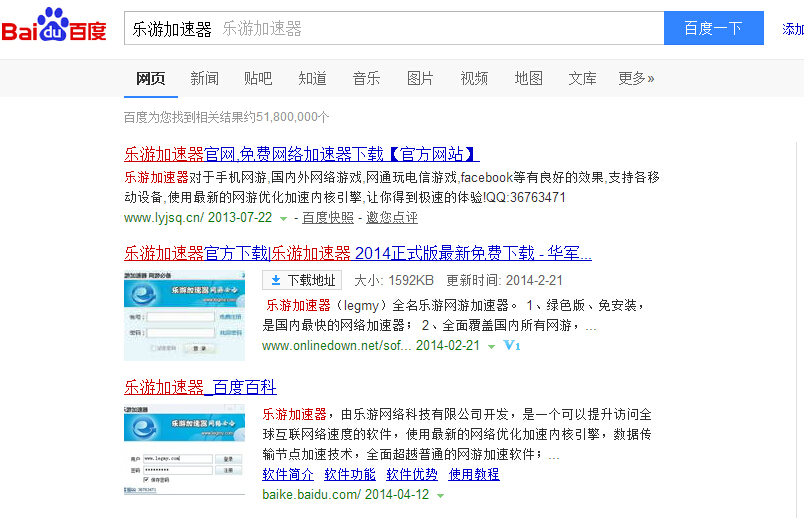Click thumbnail of the 华军 download result
The height and width of the screenshot is (518, 804).
(x=185, y=315)
